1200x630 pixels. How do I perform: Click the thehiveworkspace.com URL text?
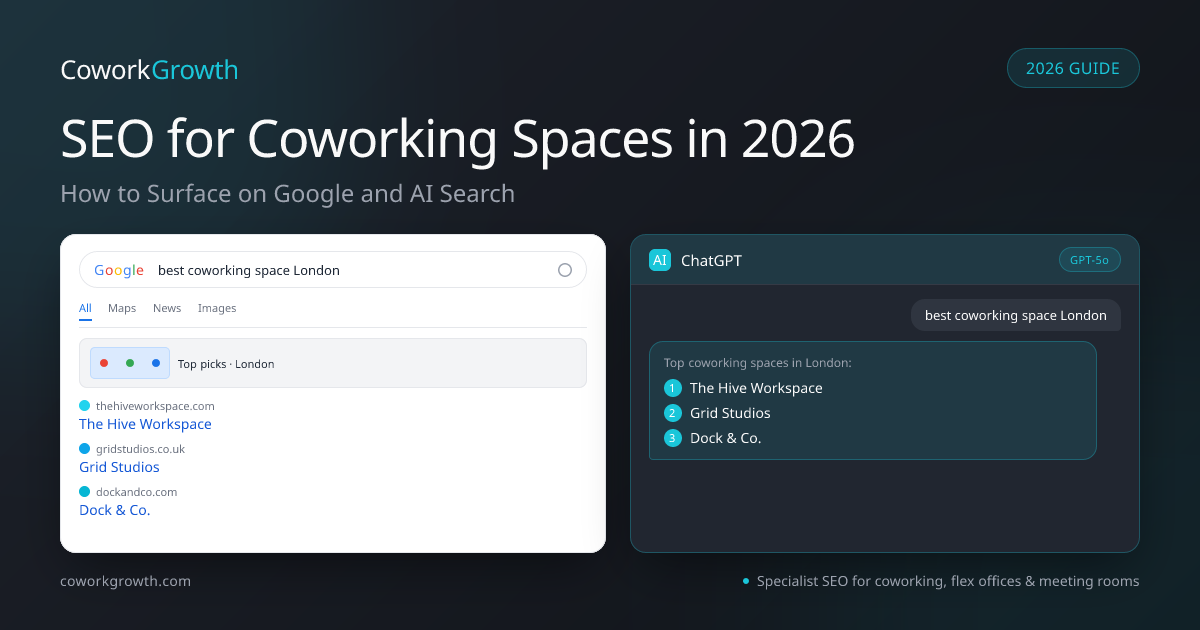tap(155, 406)
